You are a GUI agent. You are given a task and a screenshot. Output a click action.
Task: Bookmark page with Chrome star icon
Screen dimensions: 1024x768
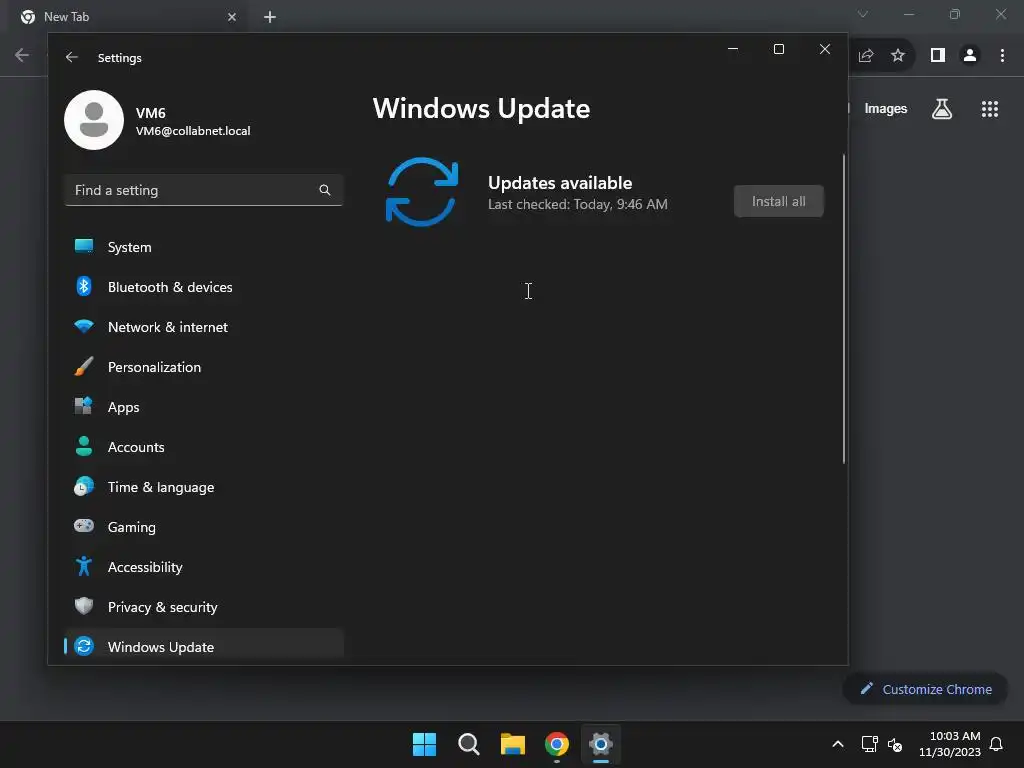coord(898,56)
